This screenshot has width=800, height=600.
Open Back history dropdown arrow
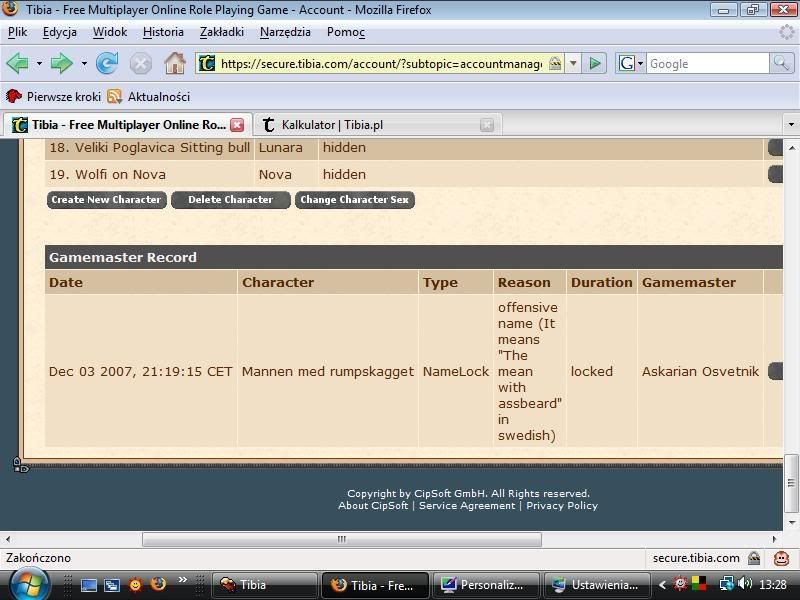pyautogui.click(x=39, y=64)
